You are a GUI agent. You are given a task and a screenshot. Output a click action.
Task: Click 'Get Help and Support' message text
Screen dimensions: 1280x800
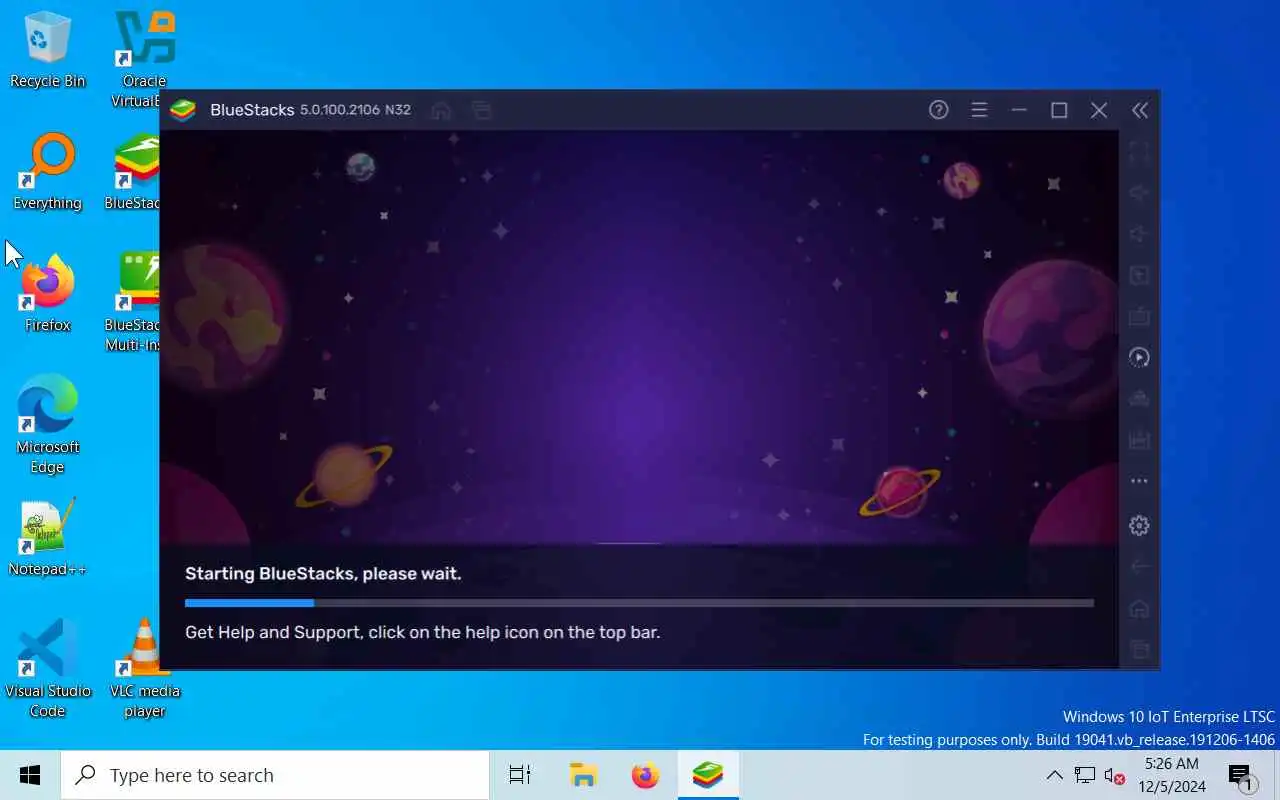click(x=423, y=632)
